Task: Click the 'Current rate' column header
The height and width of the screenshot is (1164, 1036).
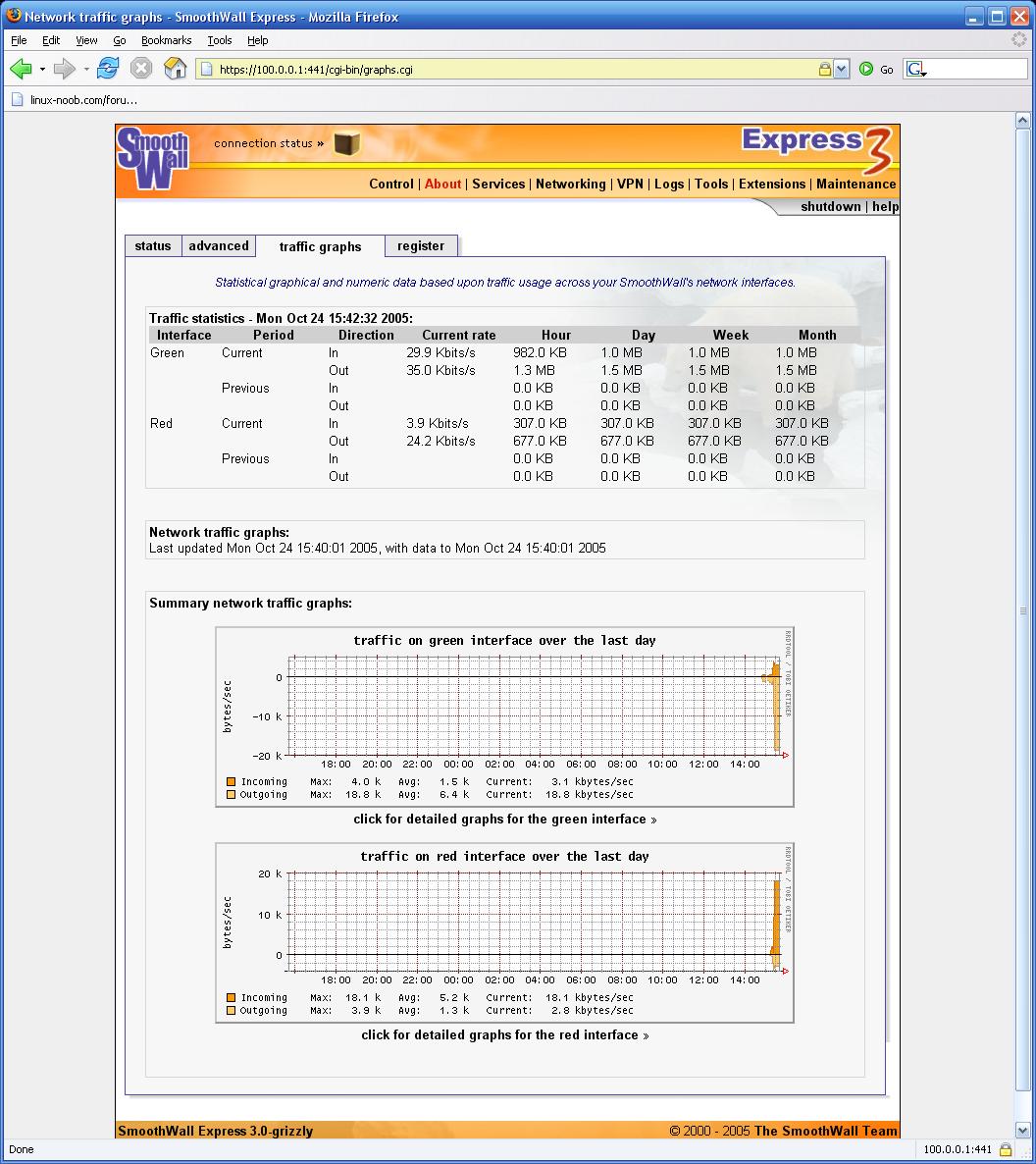Action: coord(458,335)
